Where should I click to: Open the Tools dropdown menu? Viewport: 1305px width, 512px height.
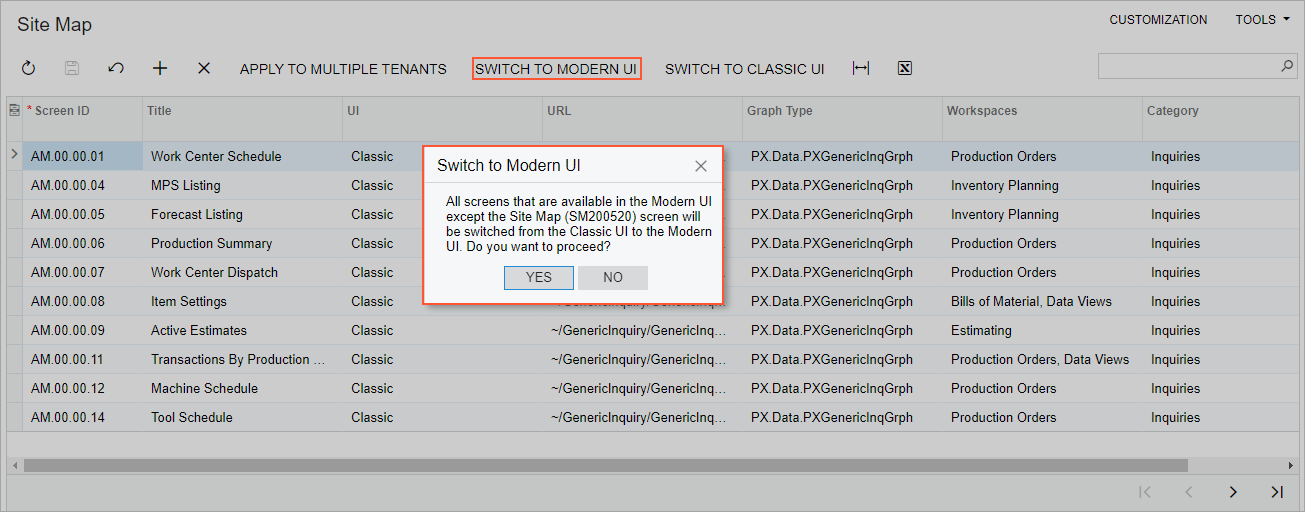(1262, 20)
